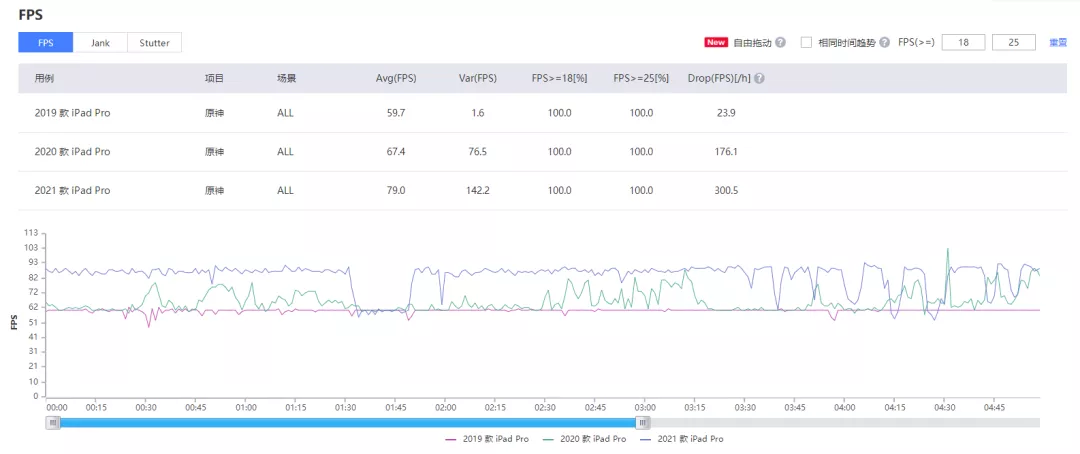Click the Drop(FPS) value 300.5

click(726, 190)
